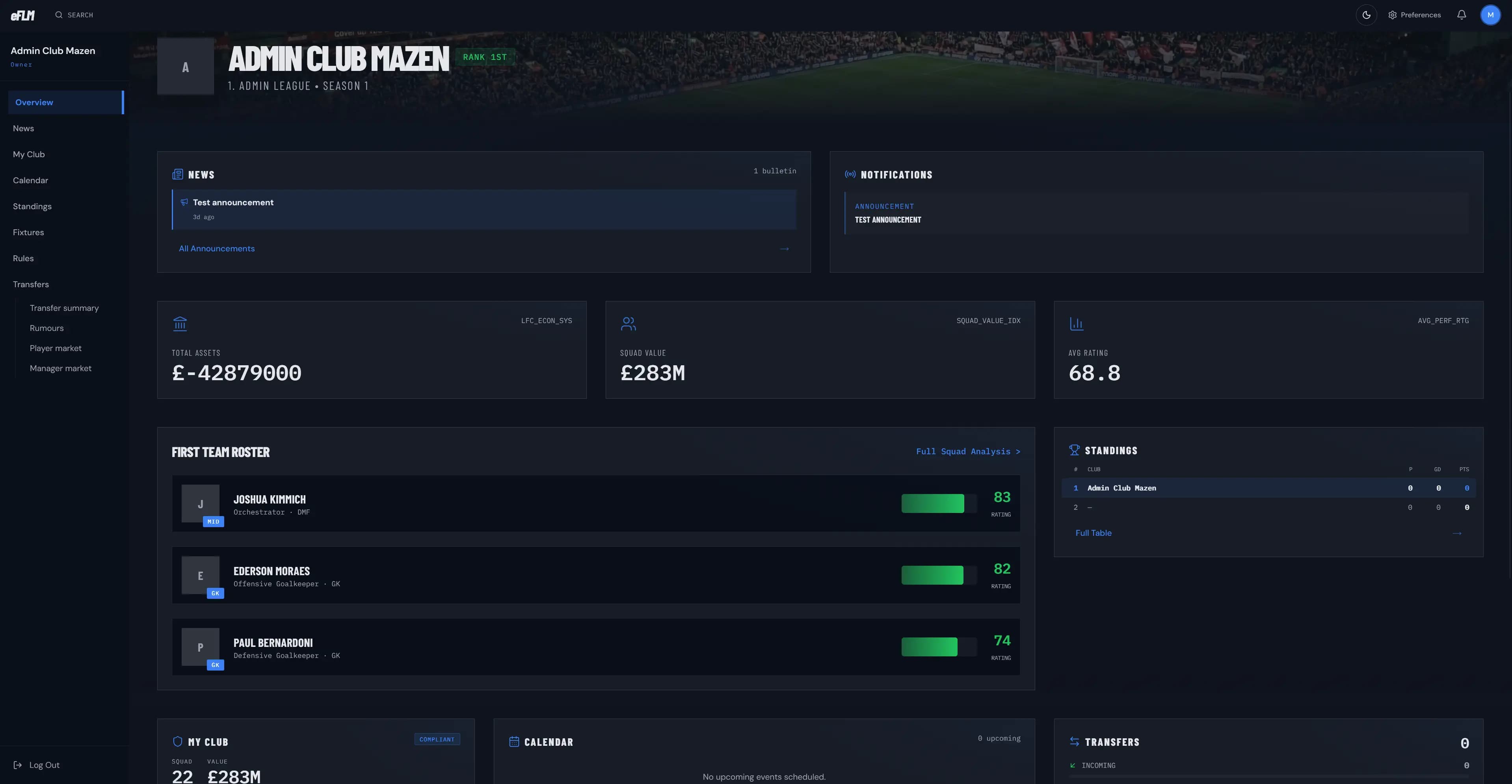Click the 1 bulletin count
This screenshot has width=1512, height=784.
click(775, 171)
